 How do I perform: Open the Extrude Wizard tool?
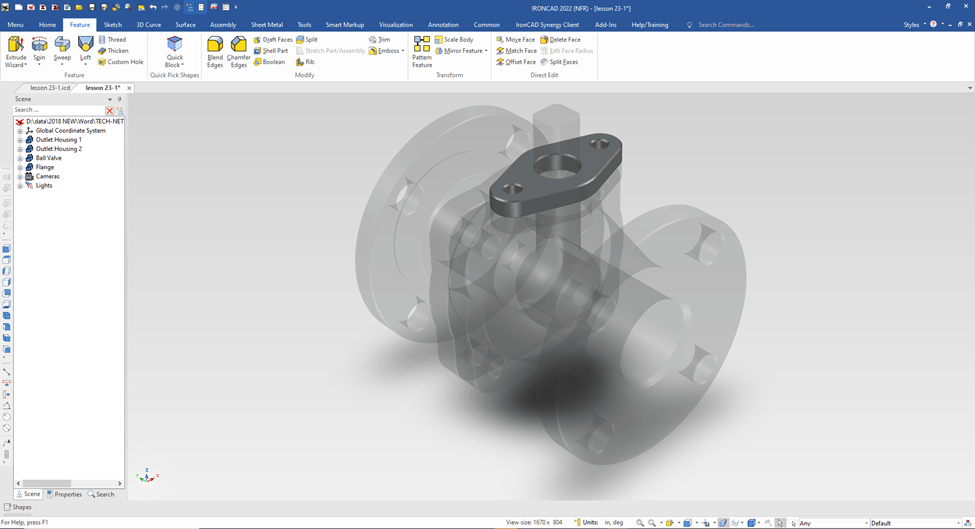tap(16, 46)
